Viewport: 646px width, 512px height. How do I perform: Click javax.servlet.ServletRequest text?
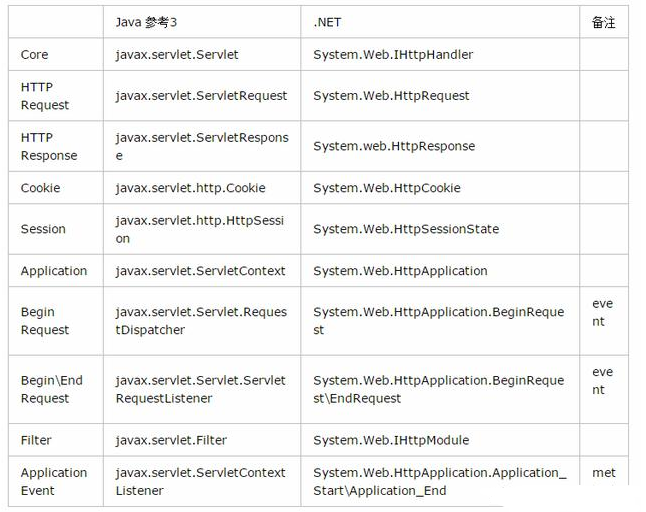pyautogui.click(x=201, y=96)
